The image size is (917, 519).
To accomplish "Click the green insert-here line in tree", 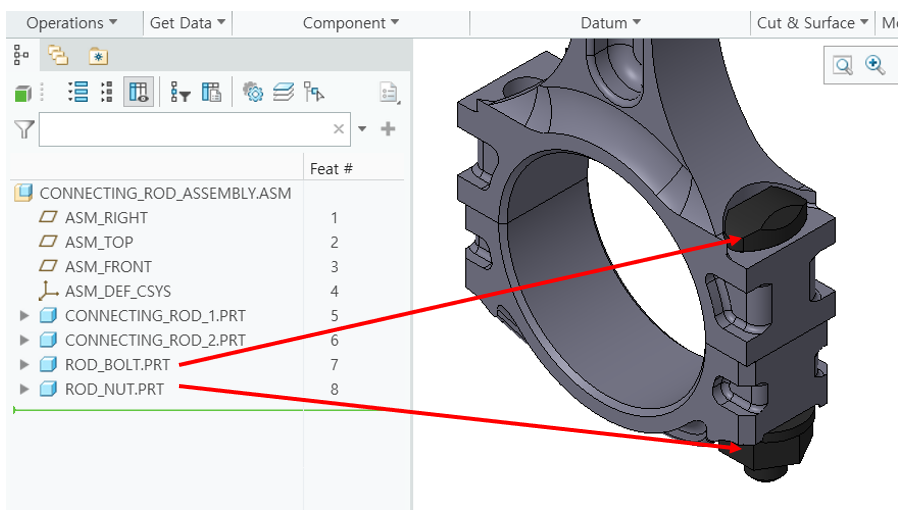I will [x=199, y=410].
